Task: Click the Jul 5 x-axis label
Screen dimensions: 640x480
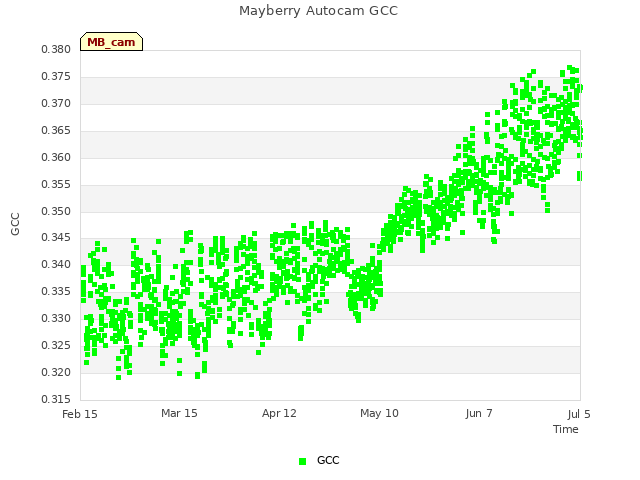Action: pos(579,414)
